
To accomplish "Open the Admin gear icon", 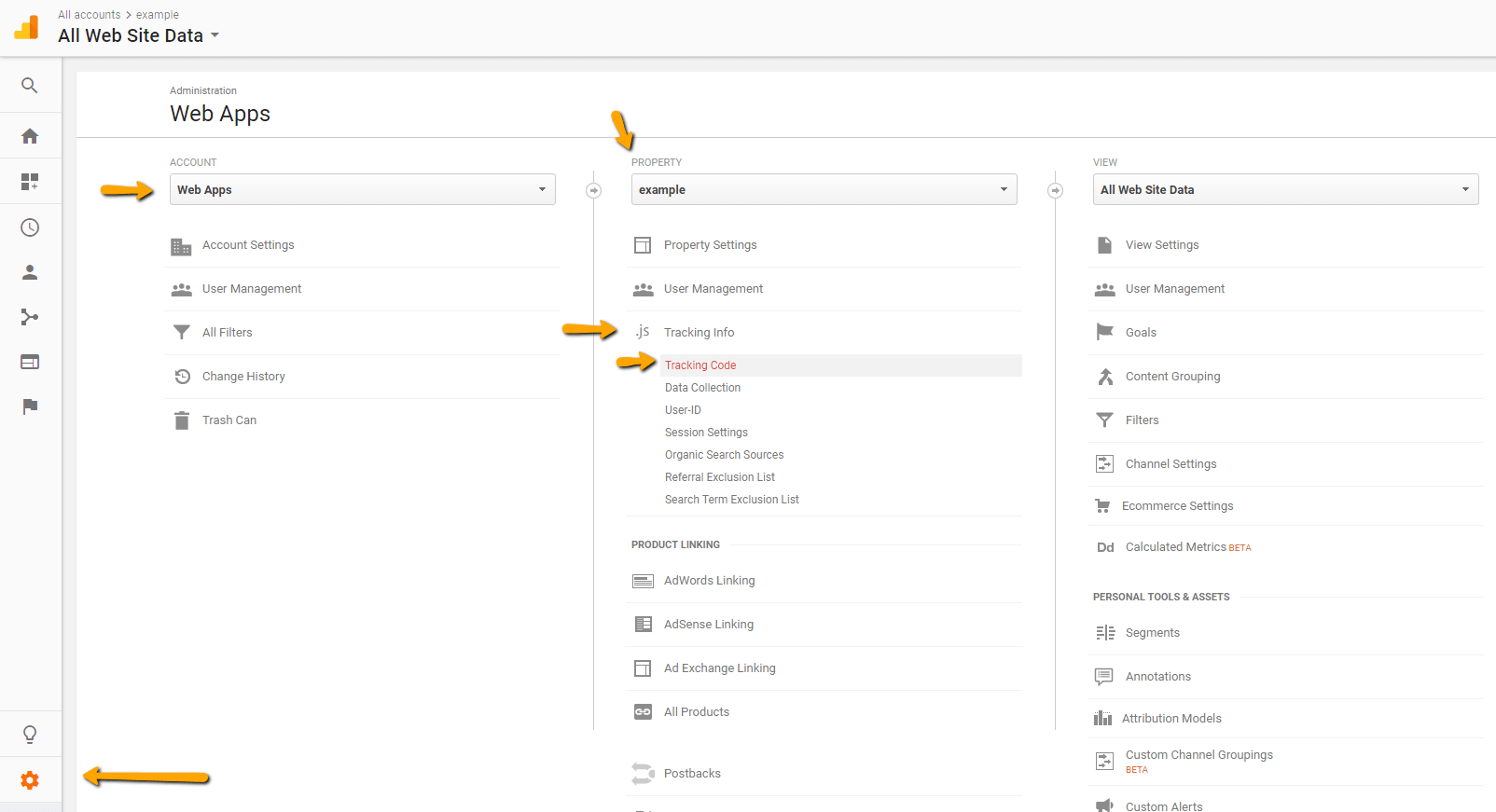I will 30,780.
